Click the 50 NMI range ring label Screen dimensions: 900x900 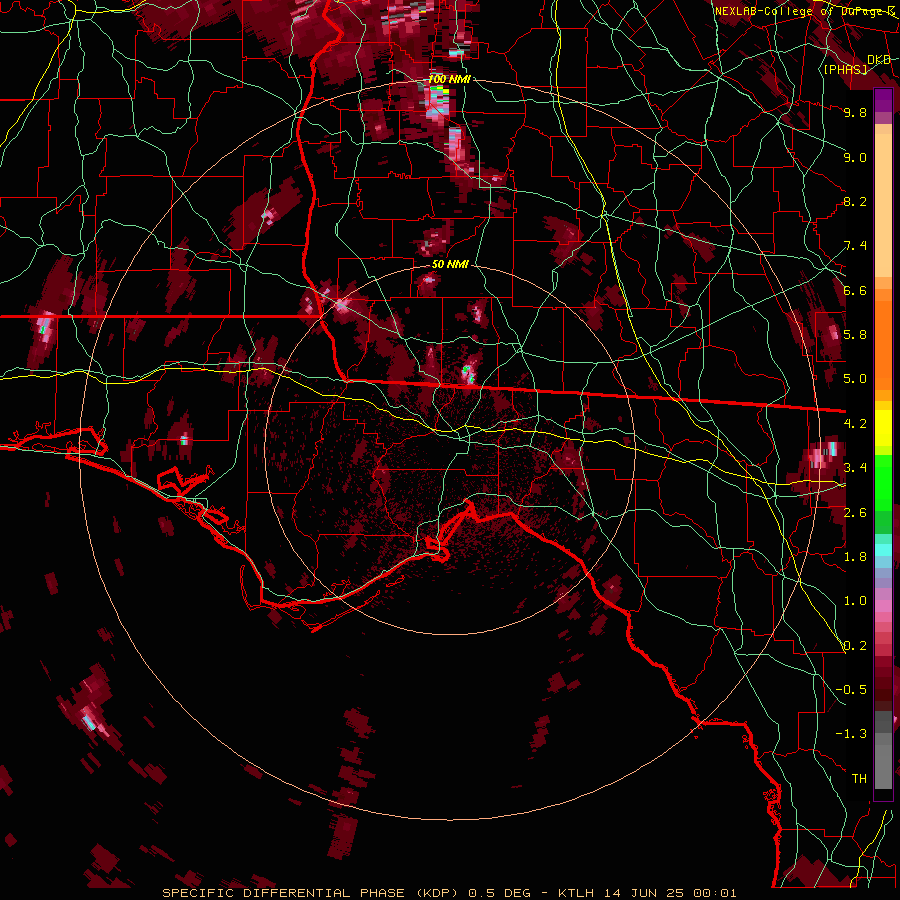(451, 265)
